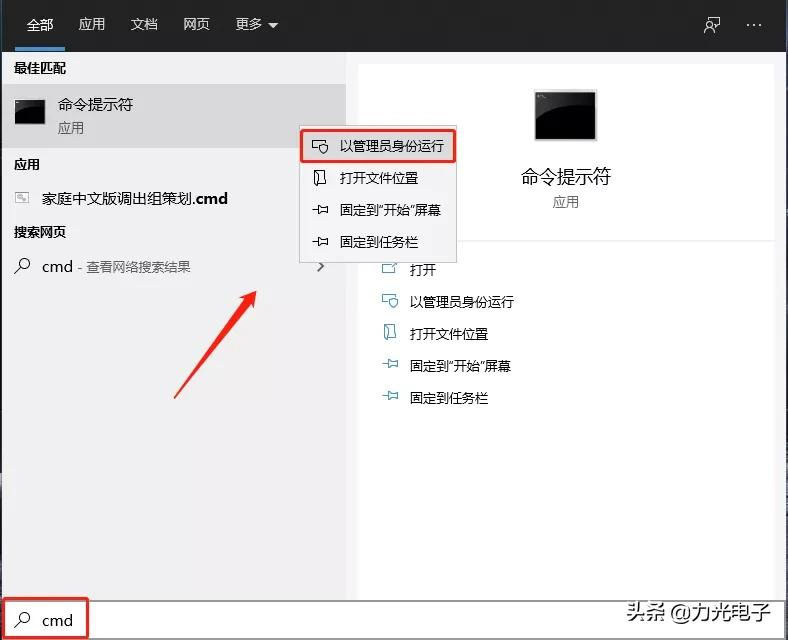Click the open icon in preview pane

[x=389, y=268]
